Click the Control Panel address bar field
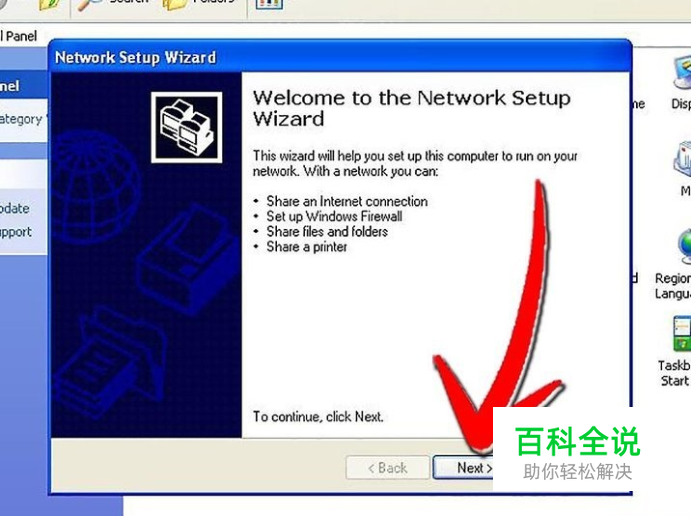The image size is (691, 516). click(19, 36)
